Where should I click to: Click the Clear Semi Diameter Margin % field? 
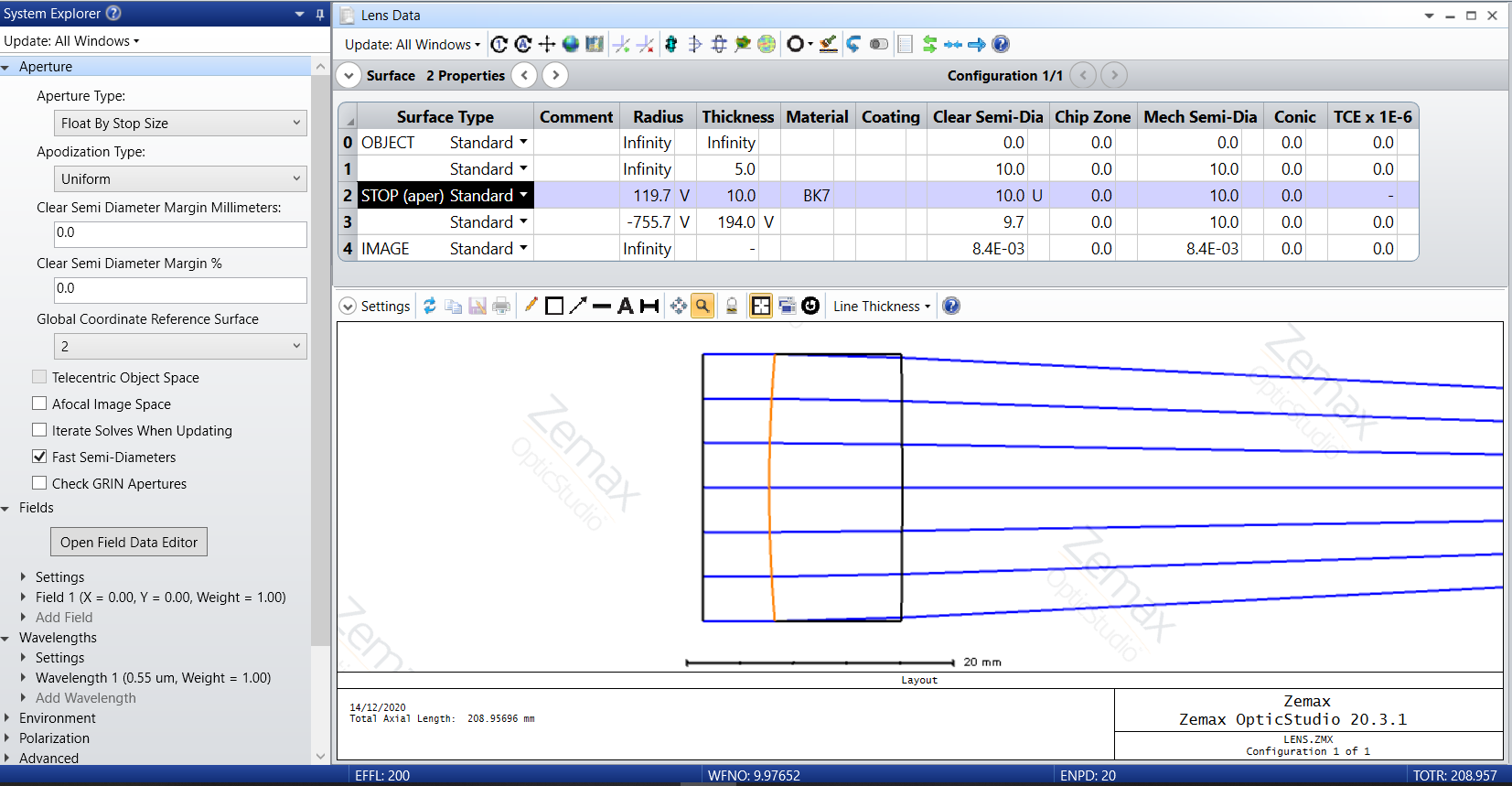180,289
